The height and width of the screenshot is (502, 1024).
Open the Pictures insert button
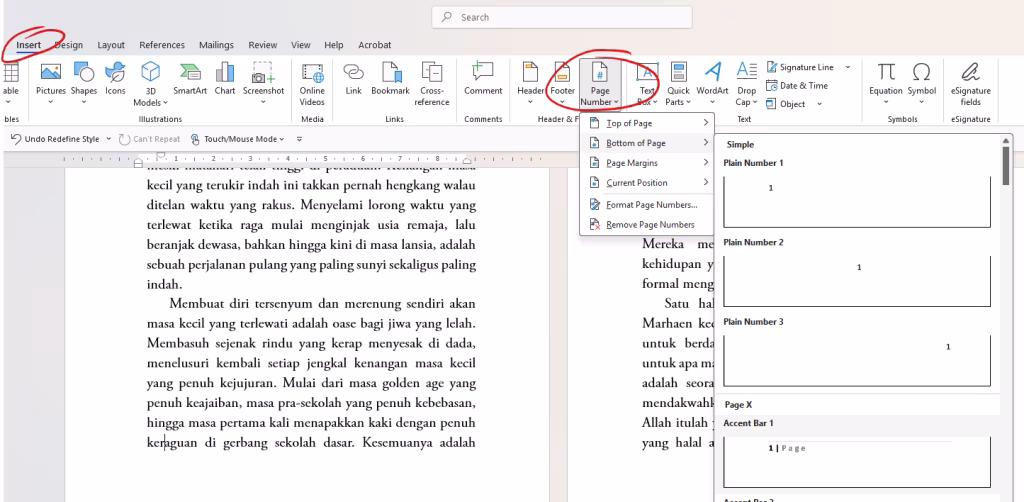50,83
